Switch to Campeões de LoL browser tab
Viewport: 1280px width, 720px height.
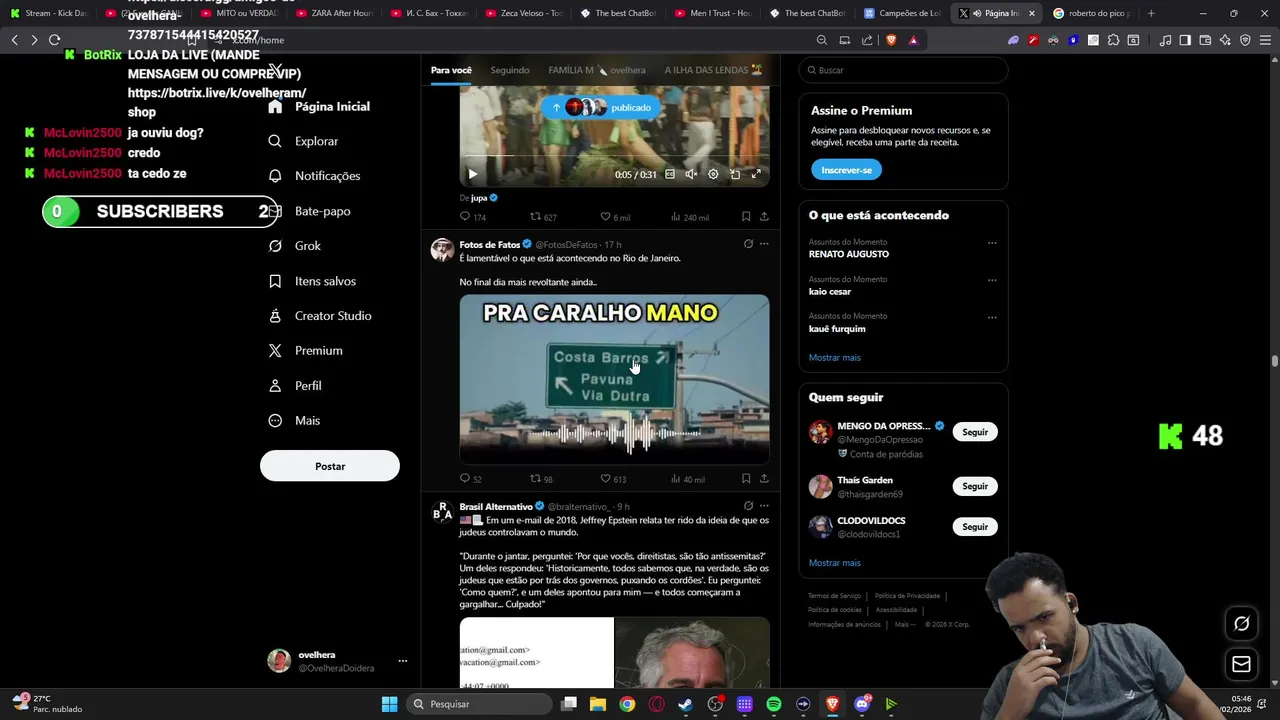902,13
